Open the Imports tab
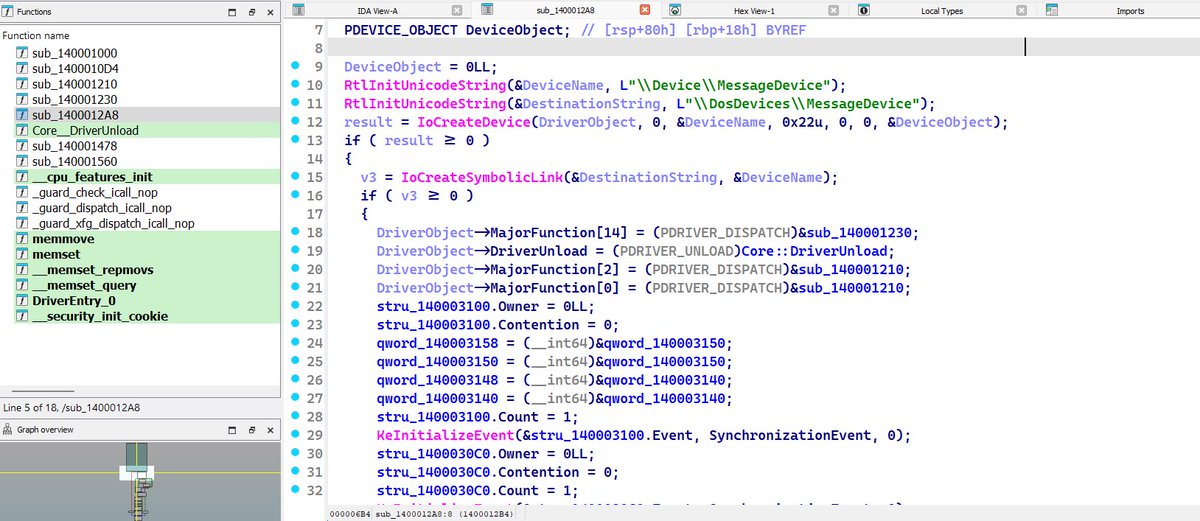The height and width of the screenshot is (521, 1200). click(1120, 10)
